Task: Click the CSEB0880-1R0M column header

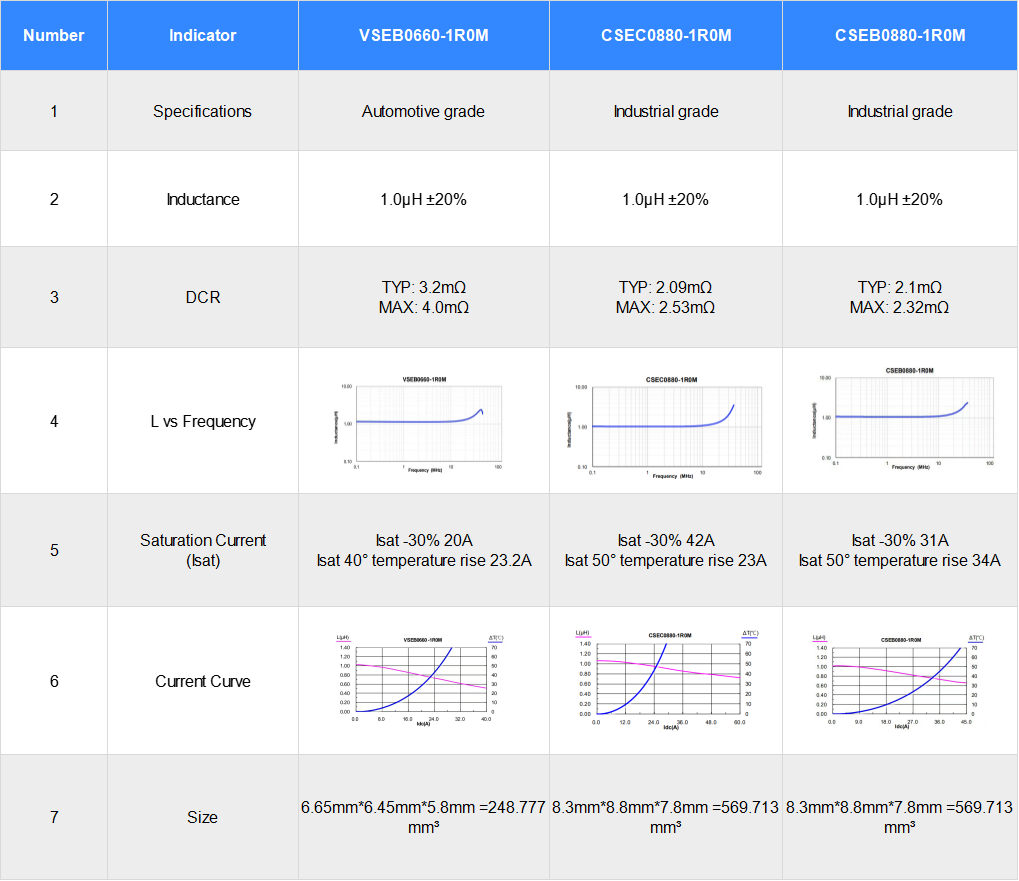Action: coord(899,35)
